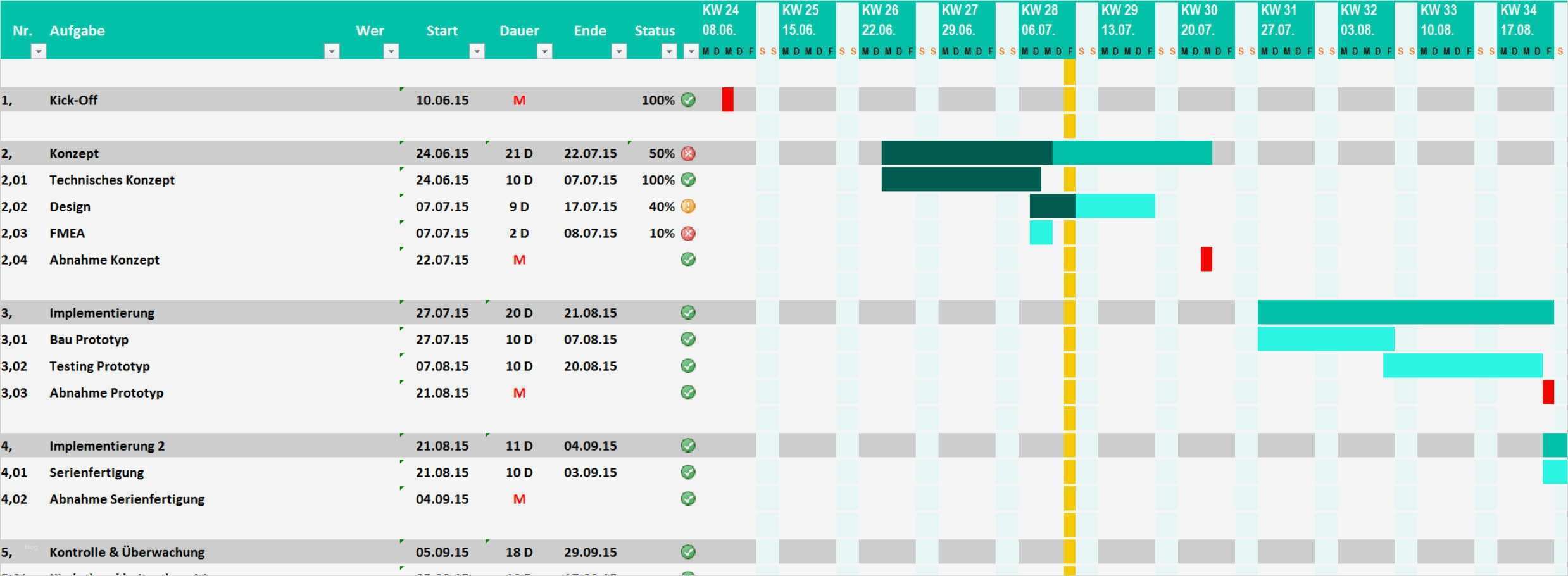Click the green status checkmark for Kick-Off
Screen dimensions: 1568x576
(688, 99)
